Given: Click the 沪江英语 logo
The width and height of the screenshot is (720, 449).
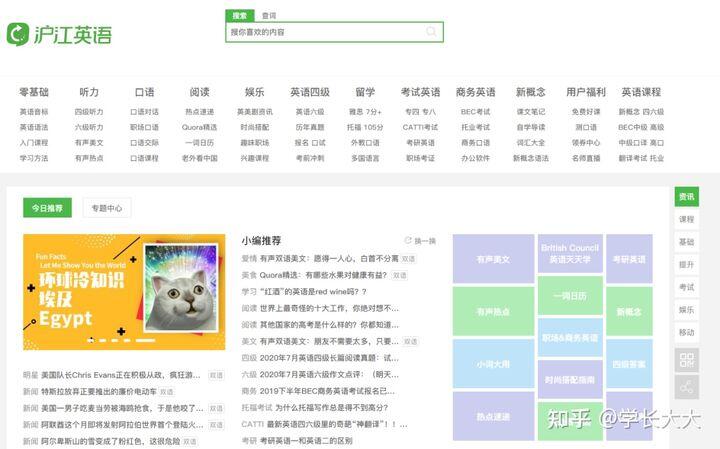Looking at the screenshot, I should [x=59, y=34].
